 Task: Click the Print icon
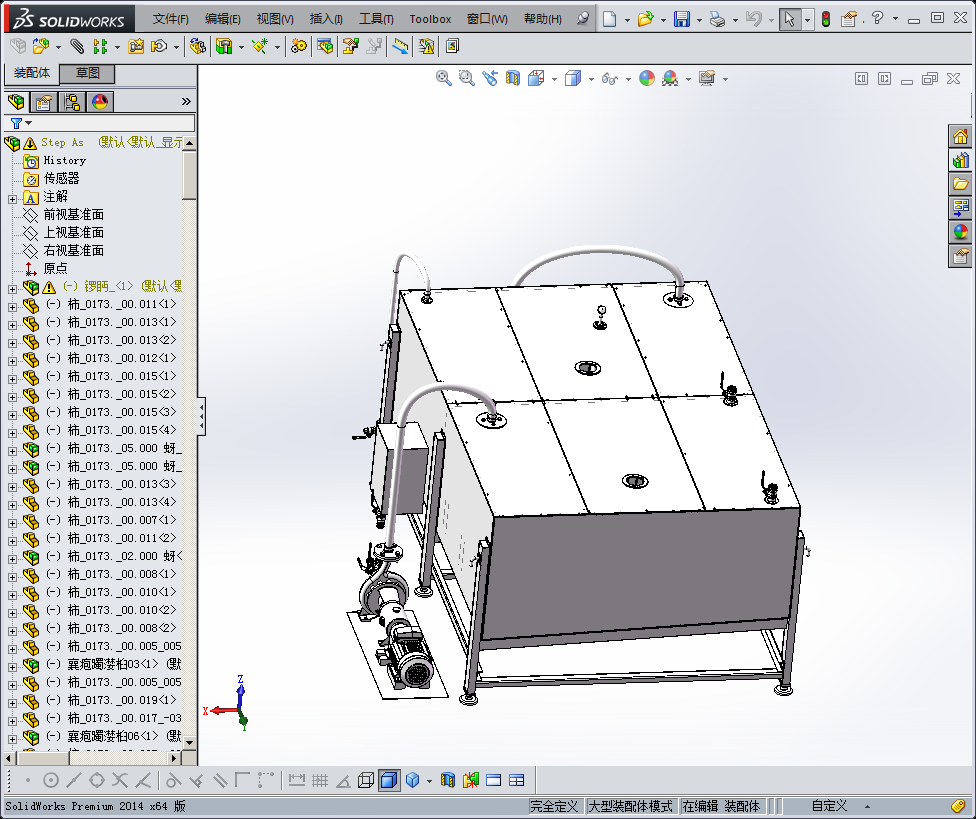point(717,19)
